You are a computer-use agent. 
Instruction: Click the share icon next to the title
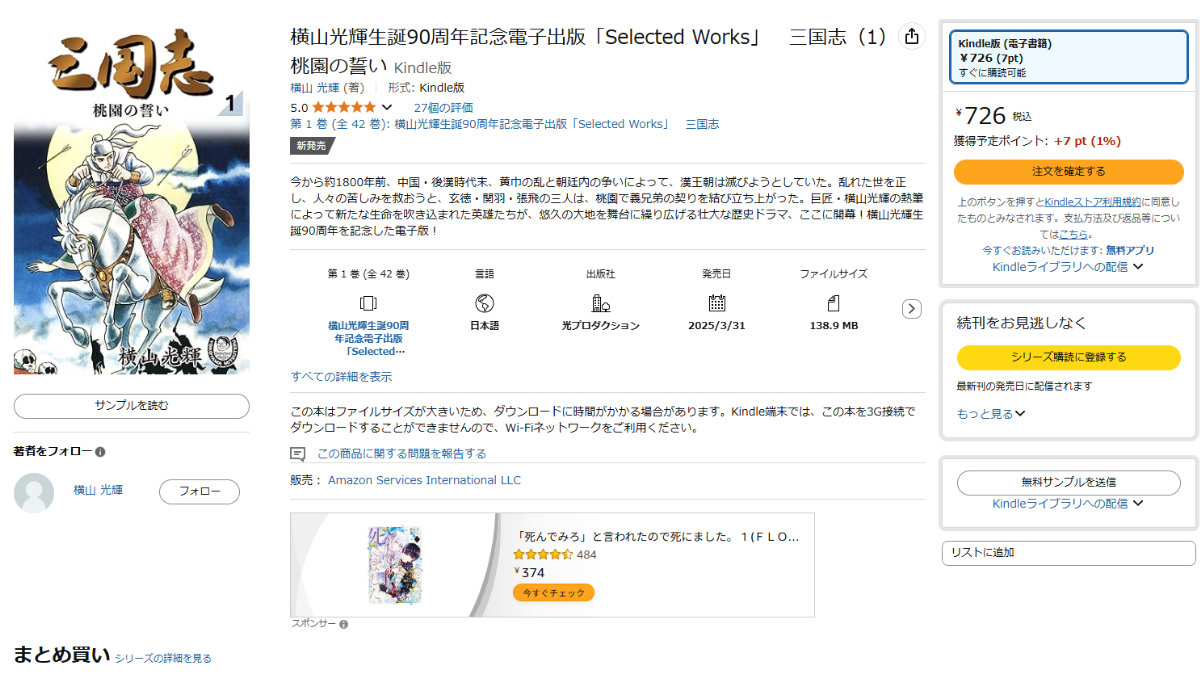911,36
